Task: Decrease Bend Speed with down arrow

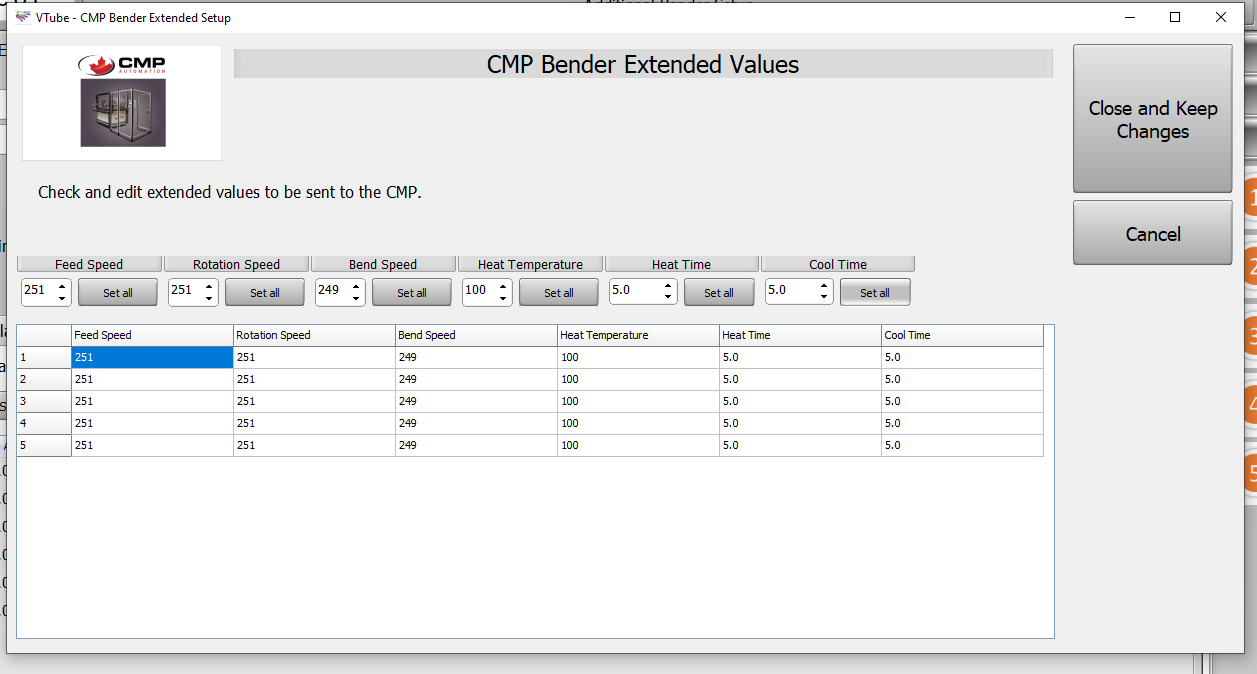Action: click(x=356, y=299)
